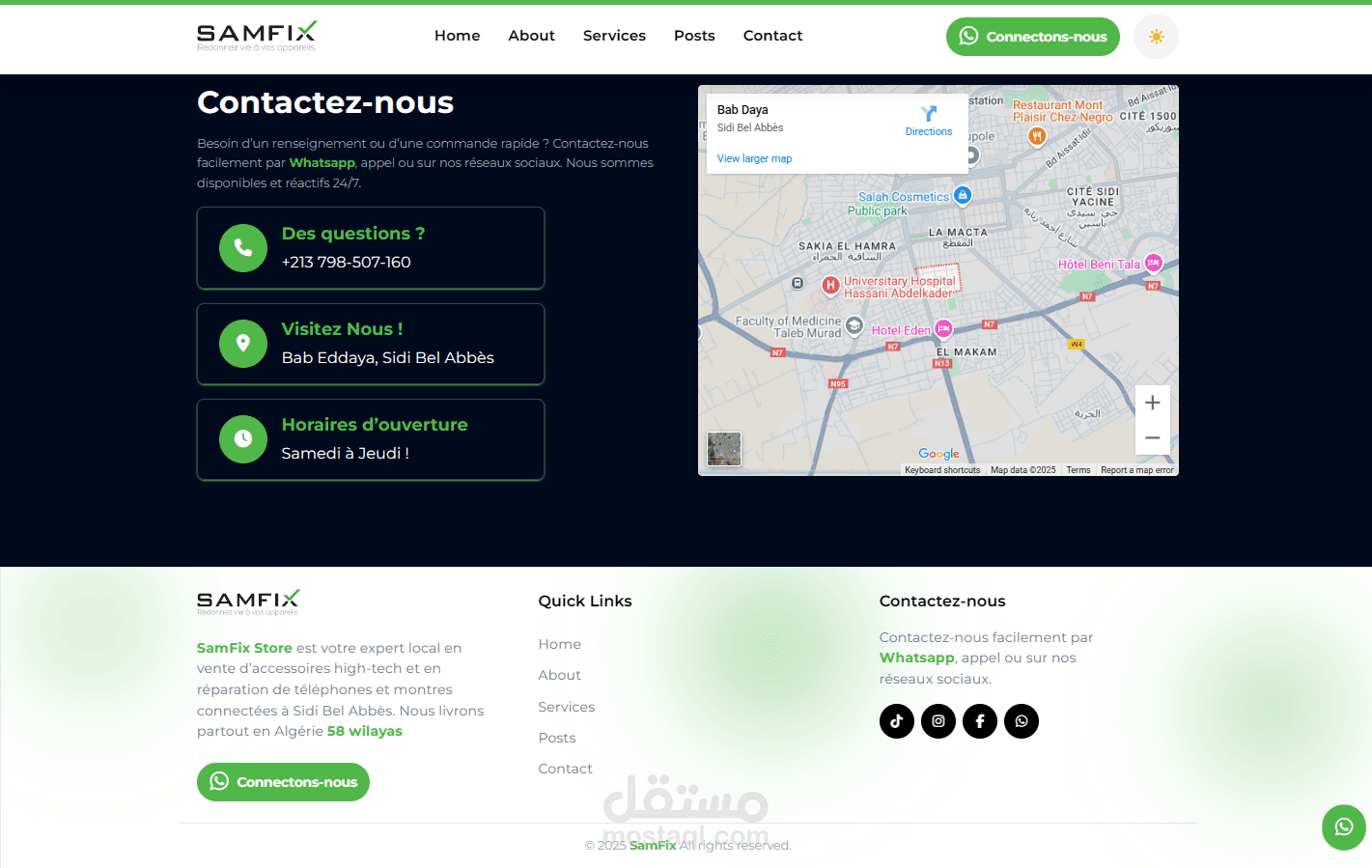Open the TikTok social icon

tap(897, 721)
